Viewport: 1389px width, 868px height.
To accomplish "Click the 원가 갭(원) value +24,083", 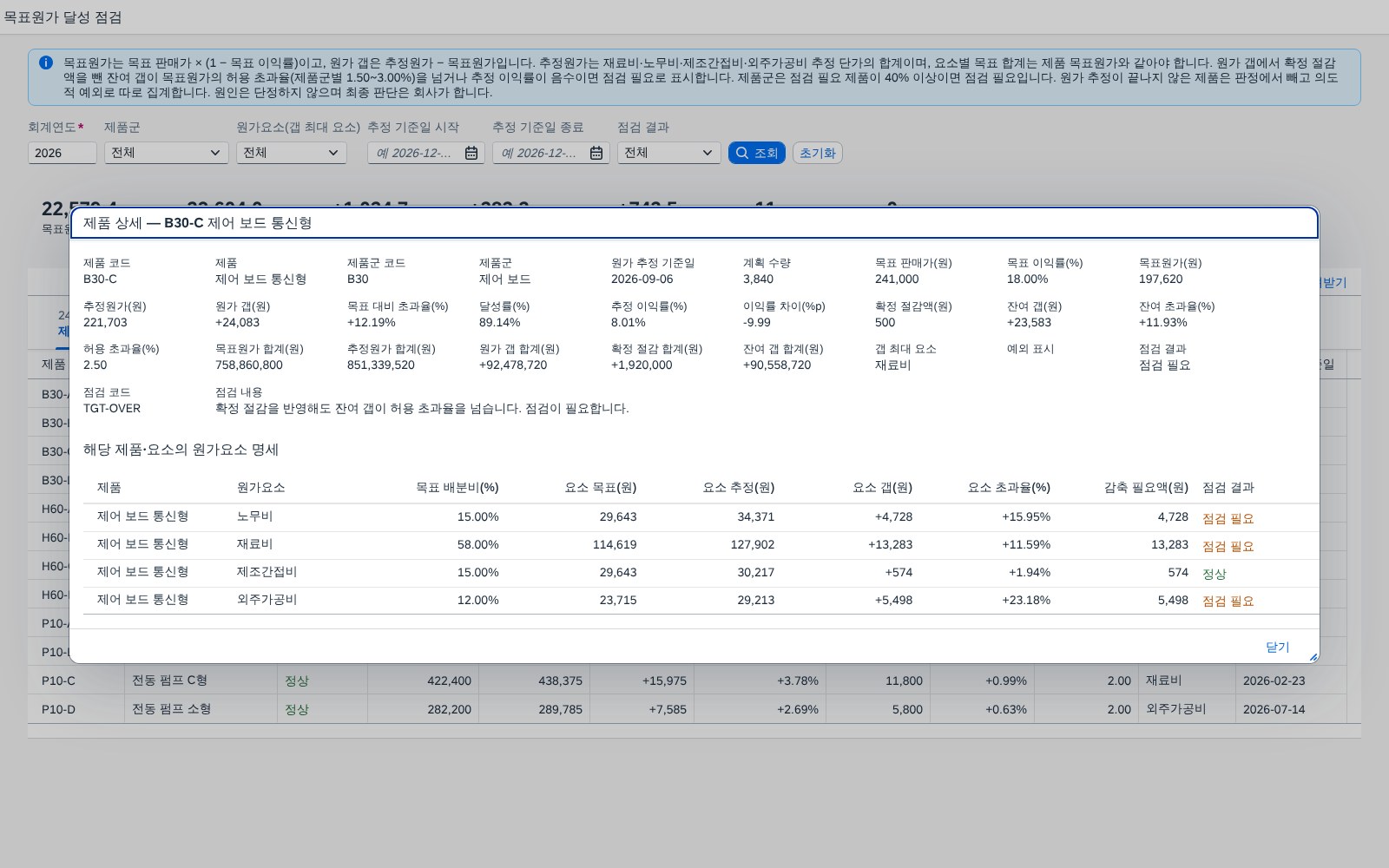I will pos(237,323).
